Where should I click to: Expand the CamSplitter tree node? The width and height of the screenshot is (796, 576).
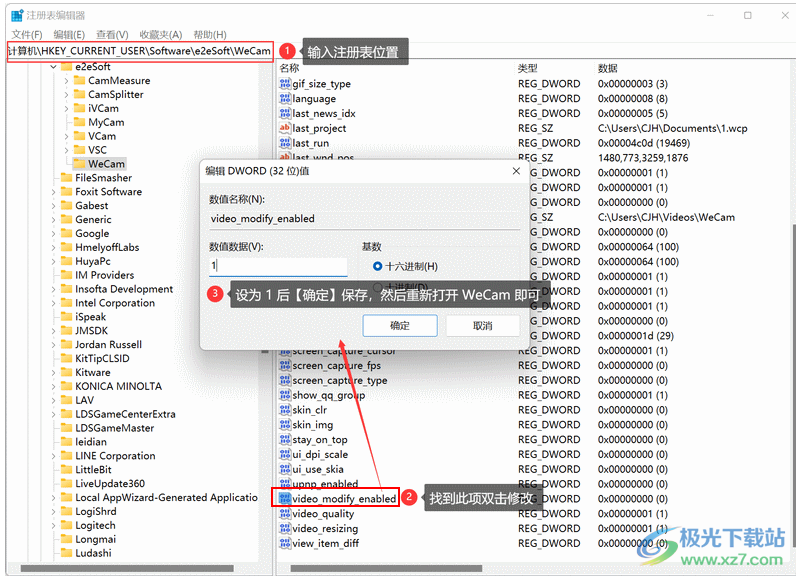[x=66, y=94]
